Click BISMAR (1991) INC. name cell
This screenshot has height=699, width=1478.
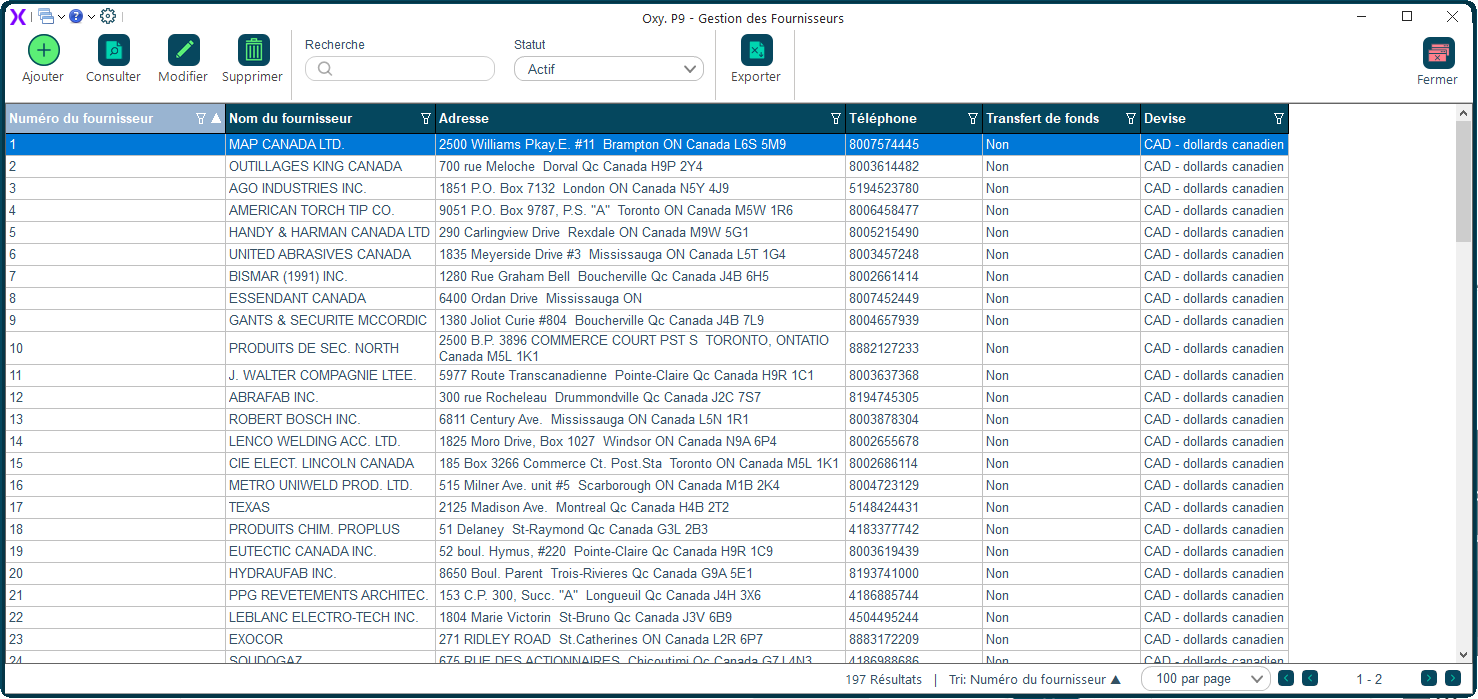[330, 277]
